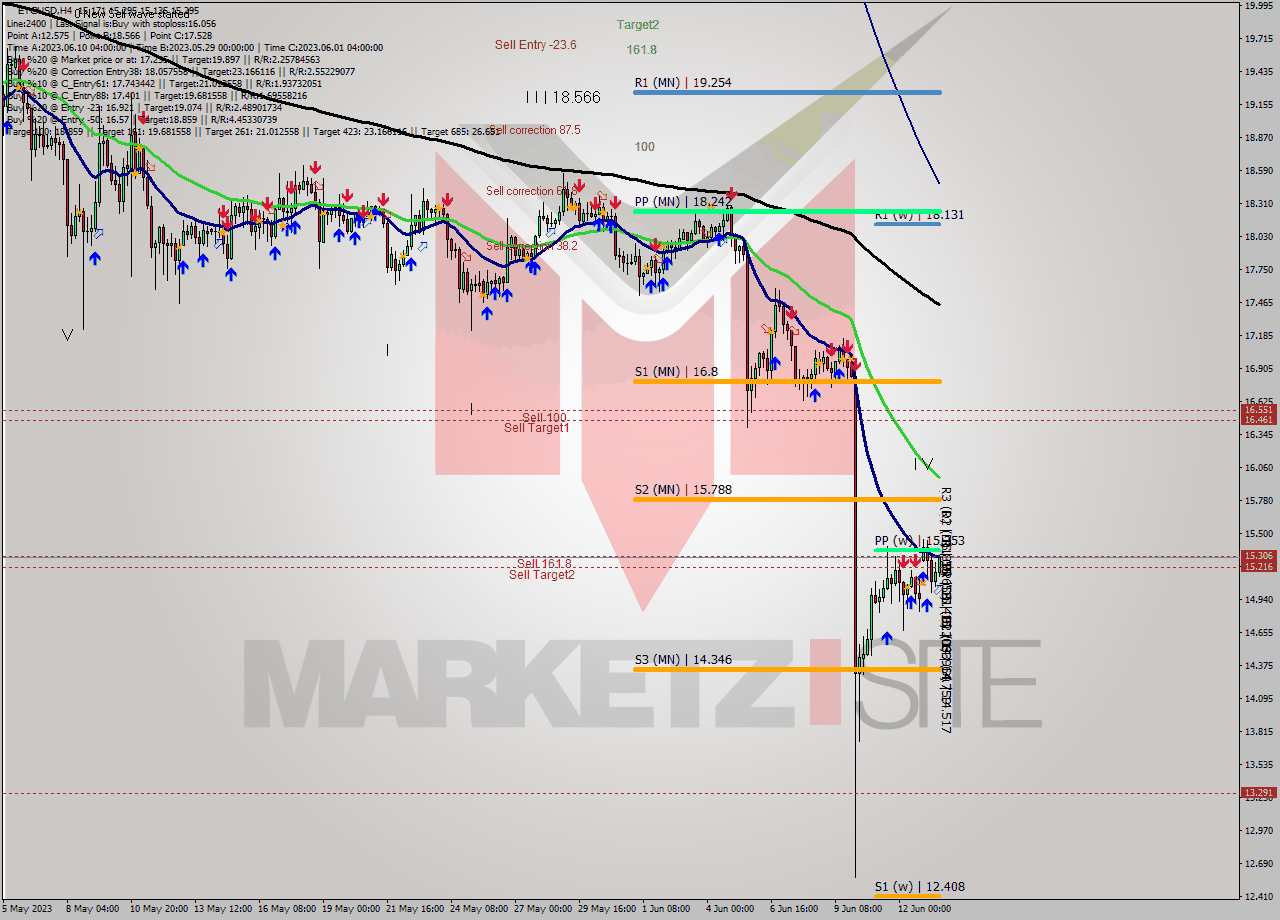1280x920 pixels.
Task: Click the red 16.461 price tag
Action: click(x=1258, y=421)
